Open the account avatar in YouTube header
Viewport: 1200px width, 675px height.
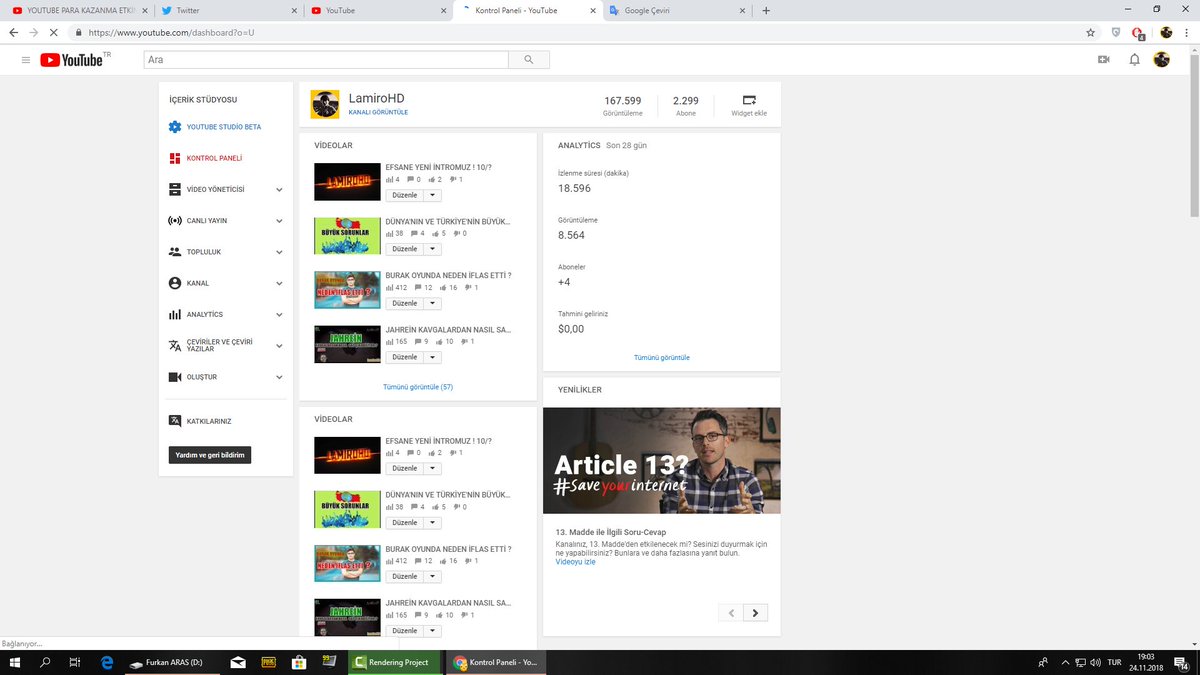[1162, 60]
